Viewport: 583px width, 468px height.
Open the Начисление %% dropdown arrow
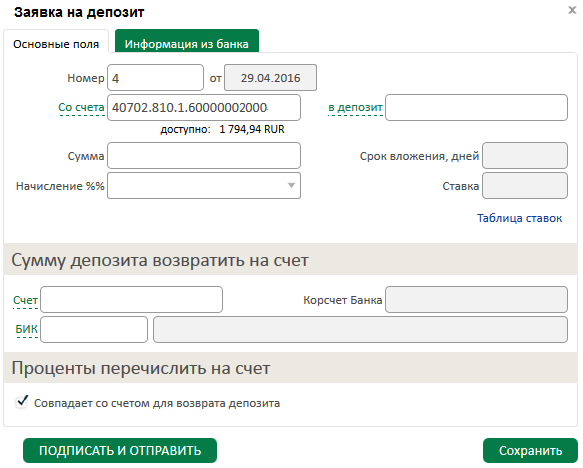click(292, 185)
